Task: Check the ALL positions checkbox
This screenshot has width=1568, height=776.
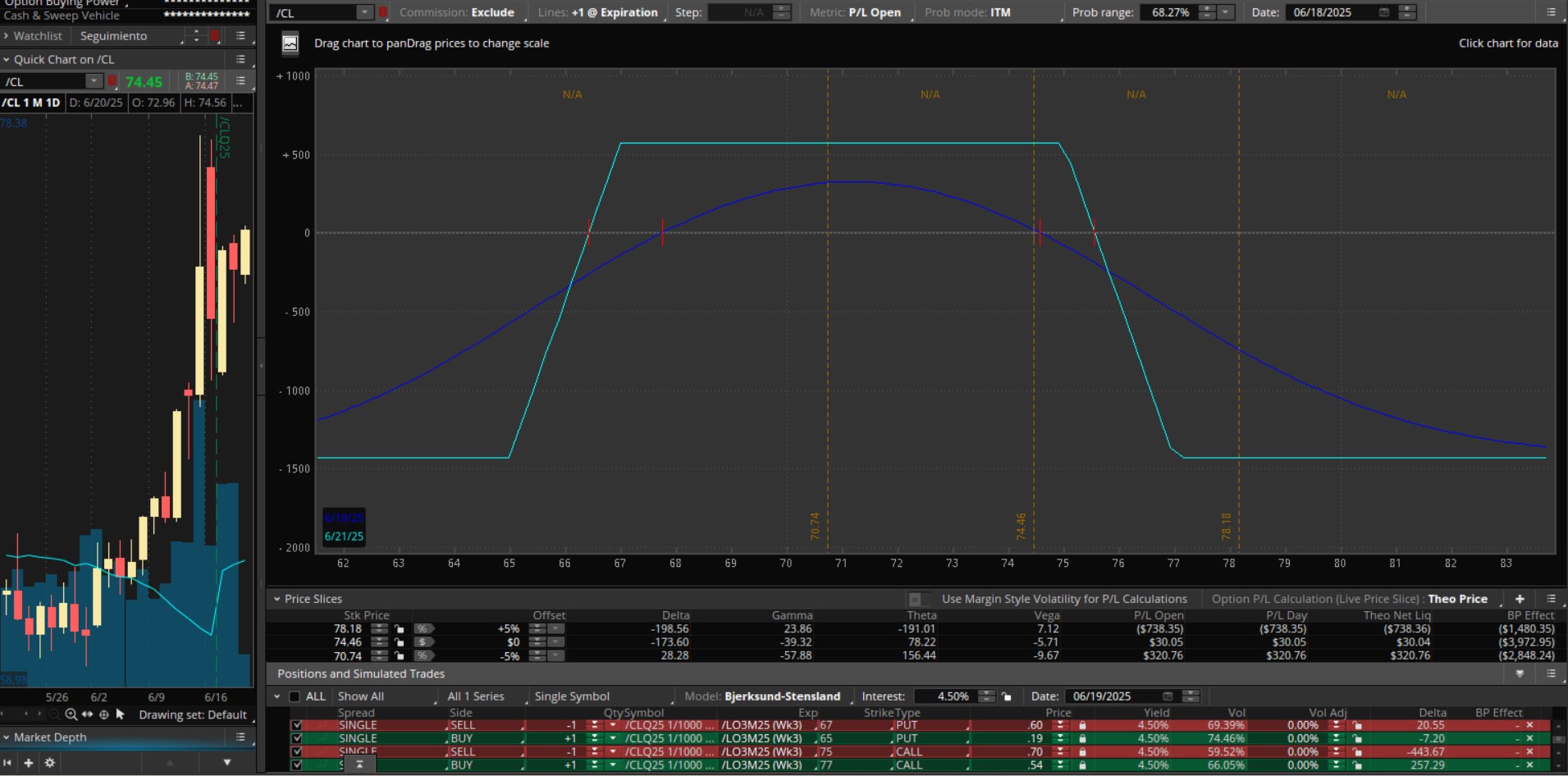Action: tap(295, 696)
